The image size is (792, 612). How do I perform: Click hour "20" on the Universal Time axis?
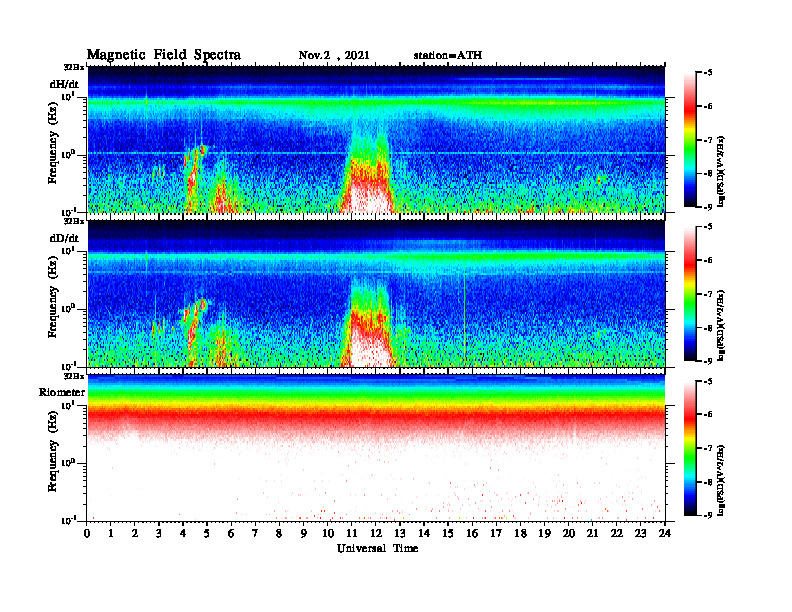pos(568,533)
